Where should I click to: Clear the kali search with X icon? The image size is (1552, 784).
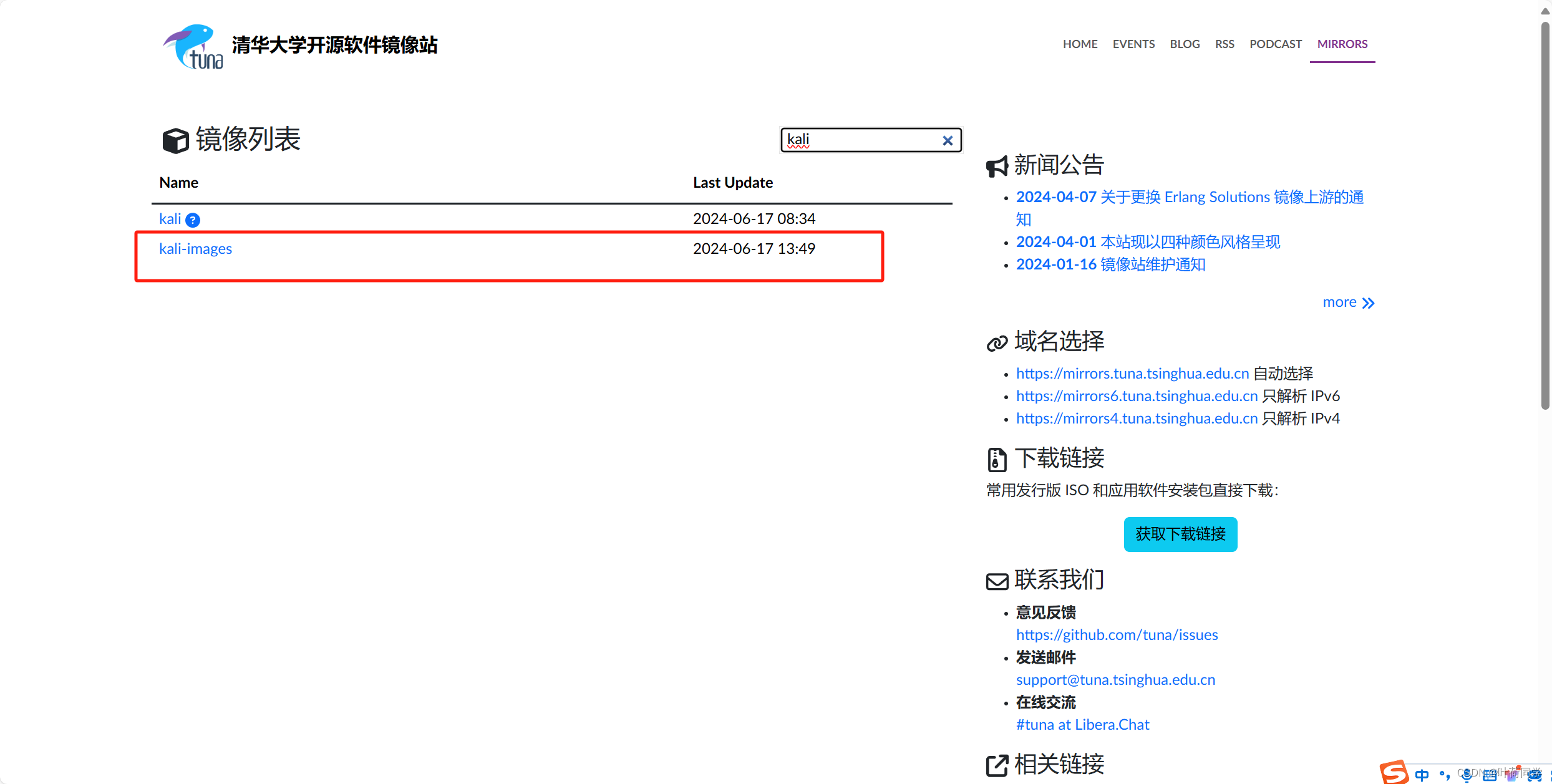coord(948,140)
